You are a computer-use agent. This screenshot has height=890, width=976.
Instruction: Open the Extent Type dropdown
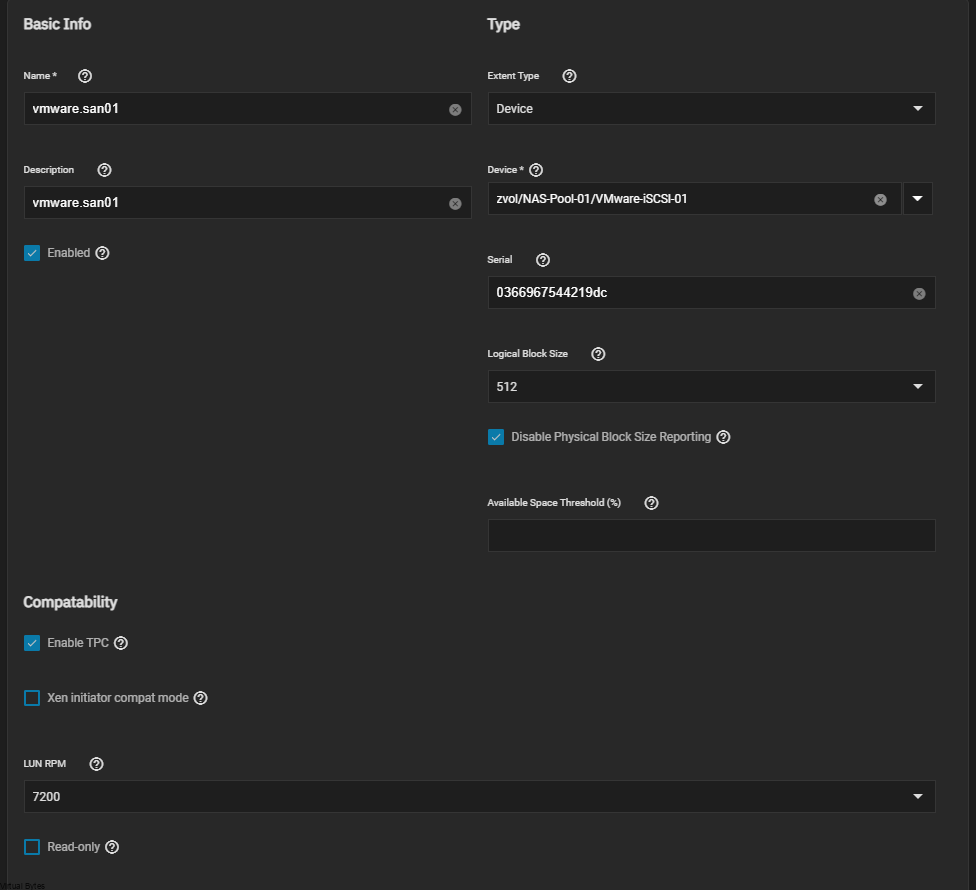(711, 109)
